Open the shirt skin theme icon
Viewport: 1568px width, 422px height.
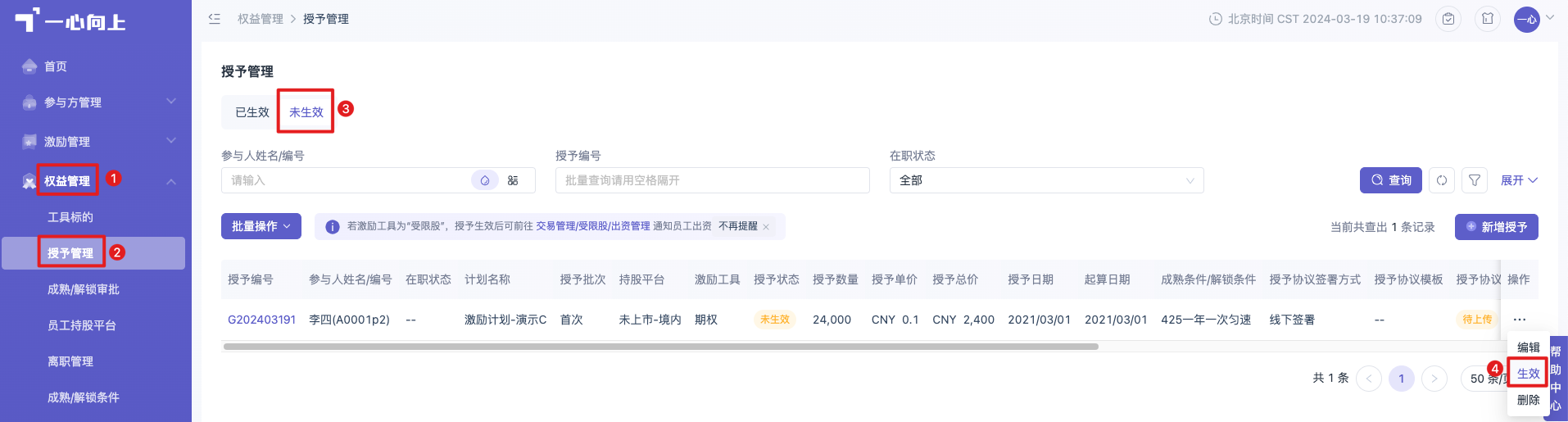1488,19
